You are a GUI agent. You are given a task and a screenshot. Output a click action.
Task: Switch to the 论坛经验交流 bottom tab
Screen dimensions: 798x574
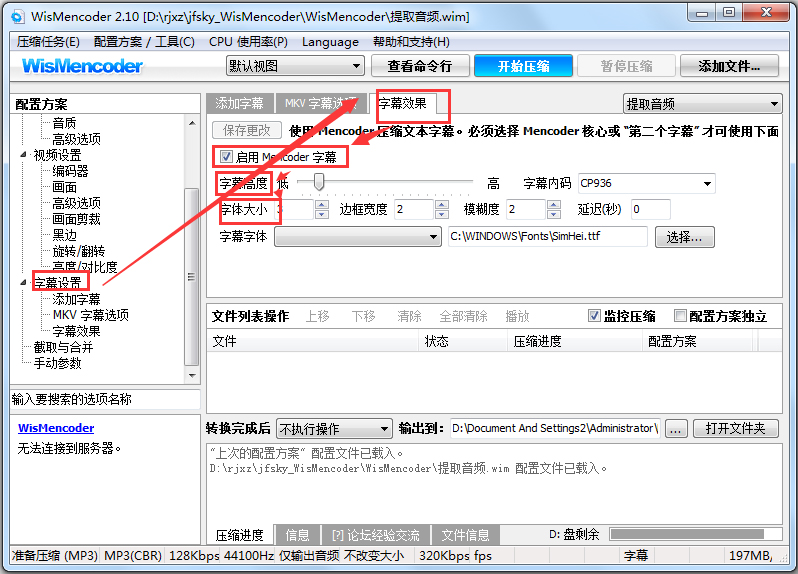click(x=376, y=535)
